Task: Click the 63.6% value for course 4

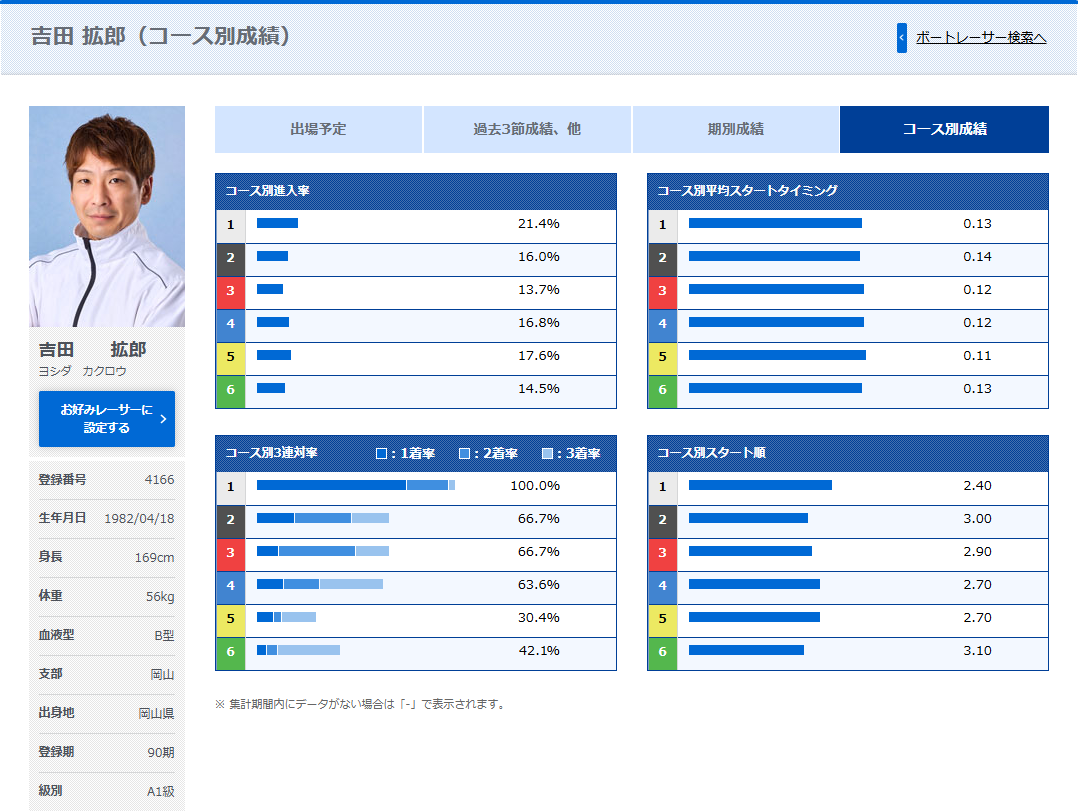Action: click(538, 585)
